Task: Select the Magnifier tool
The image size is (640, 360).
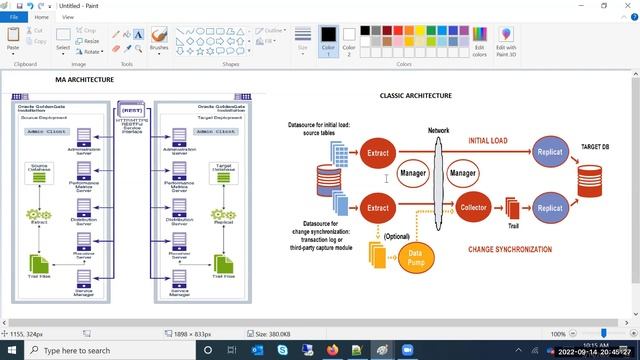Action: 138,49
